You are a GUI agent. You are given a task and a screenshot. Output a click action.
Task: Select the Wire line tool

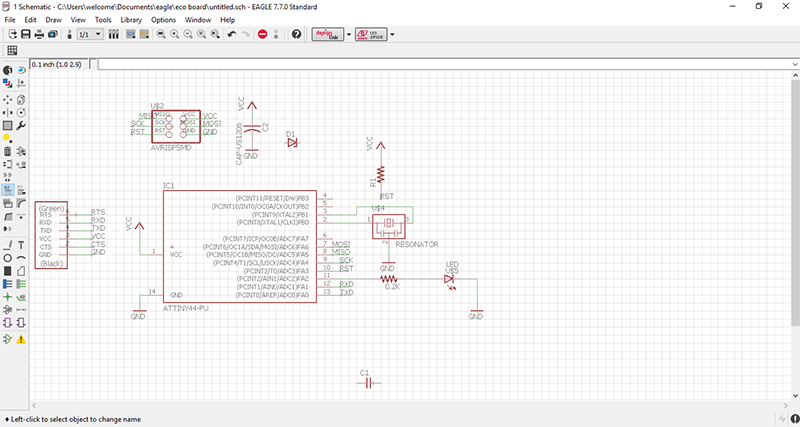click(x=8, y=245)
